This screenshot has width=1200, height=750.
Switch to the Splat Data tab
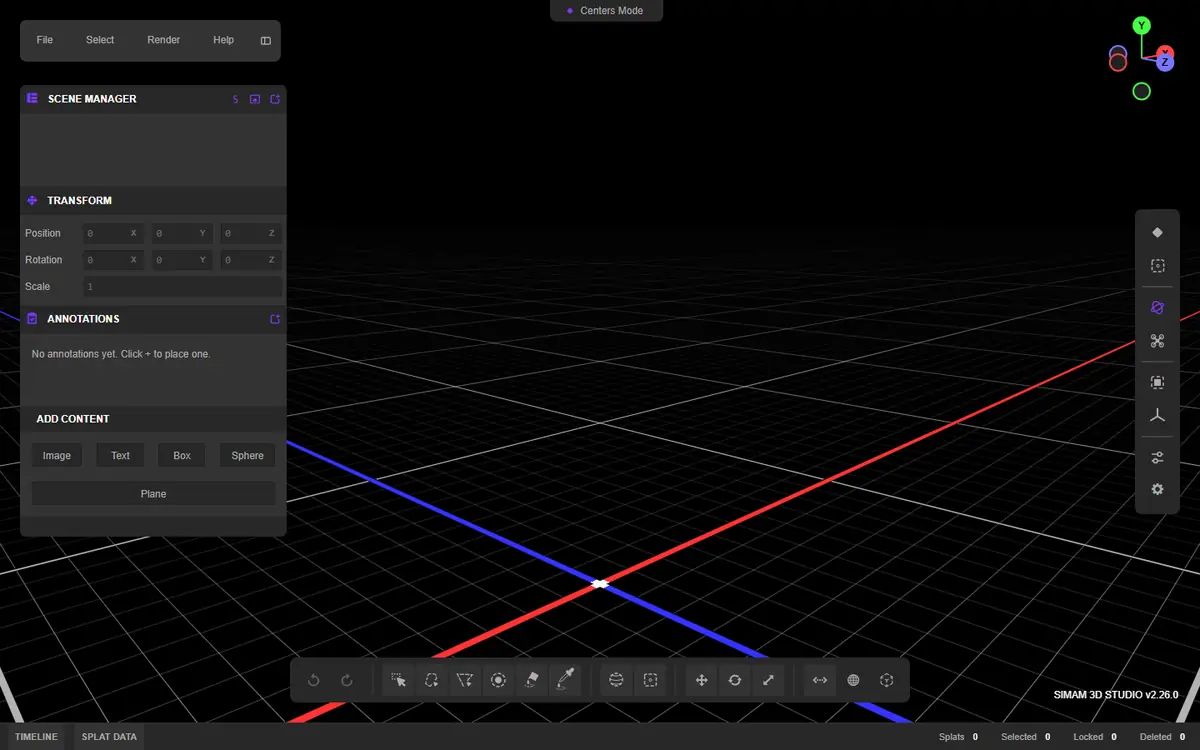[109, 737]
